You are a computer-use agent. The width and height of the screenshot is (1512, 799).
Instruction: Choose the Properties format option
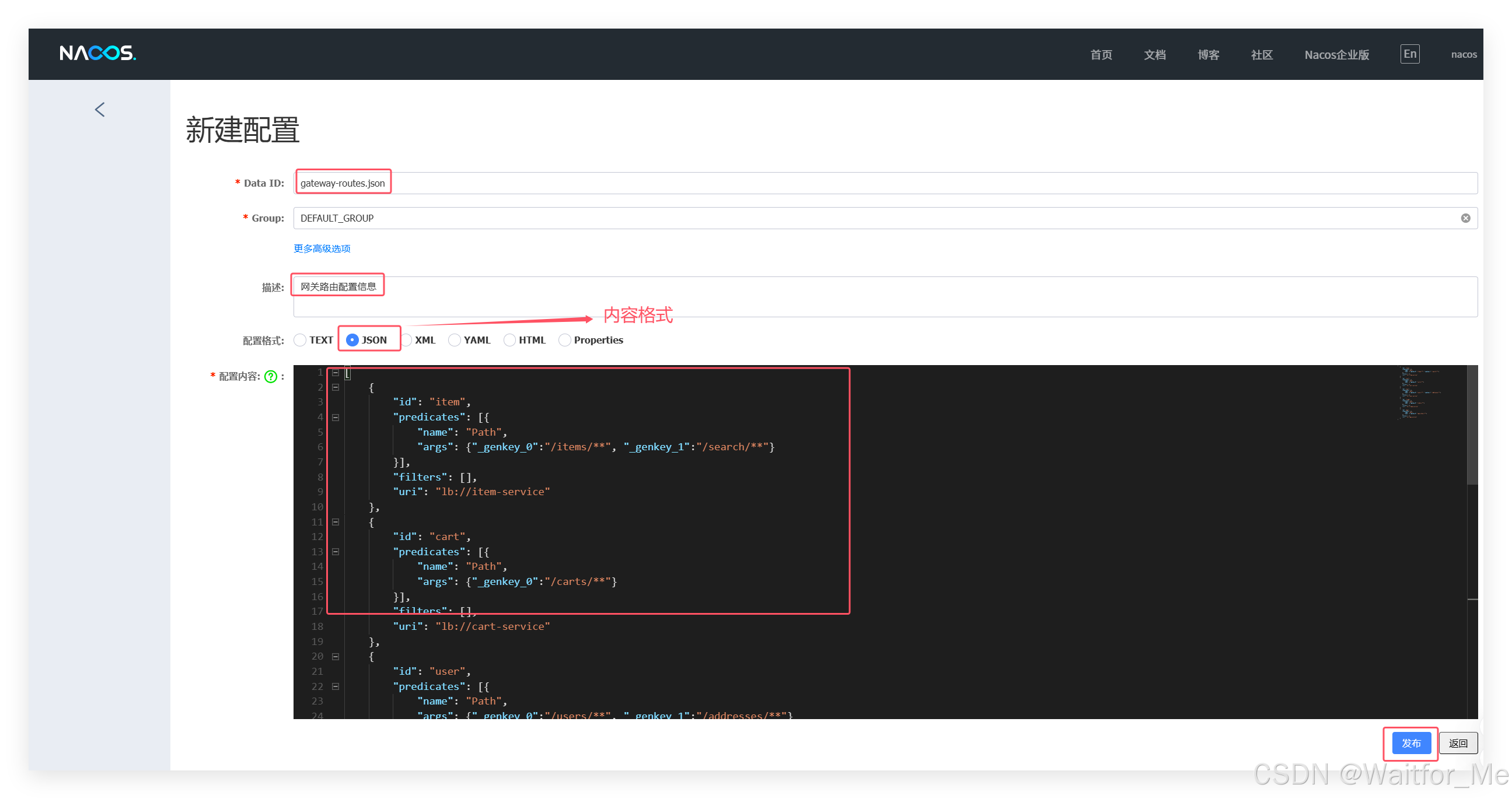point(565,340)
